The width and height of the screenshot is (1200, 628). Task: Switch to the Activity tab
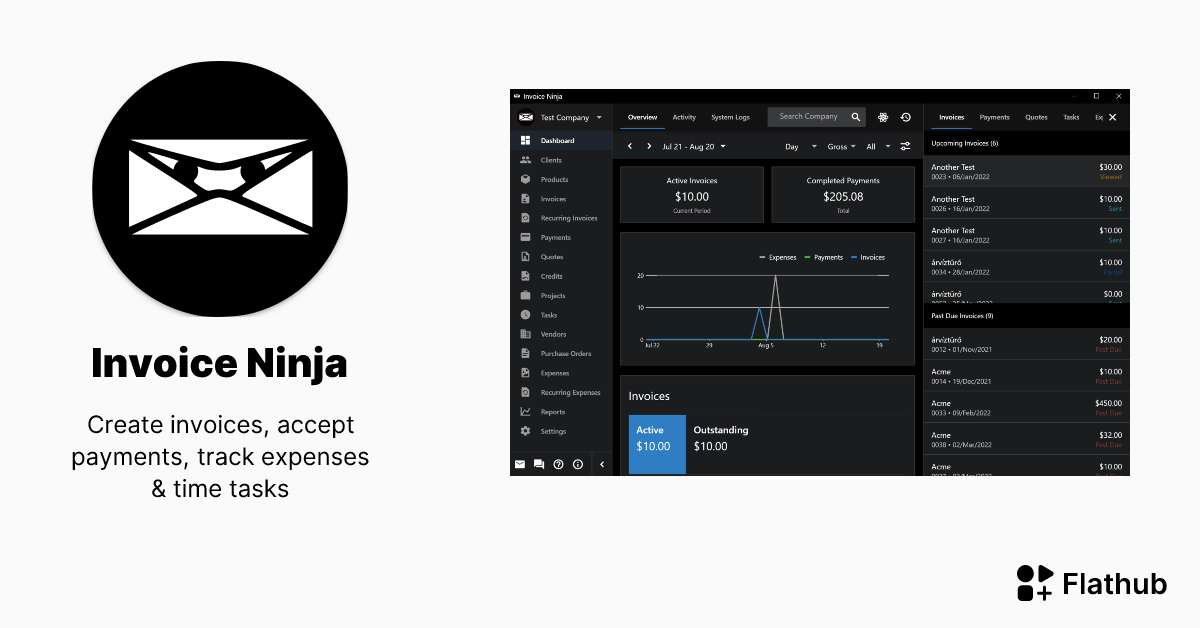point(684,117)
